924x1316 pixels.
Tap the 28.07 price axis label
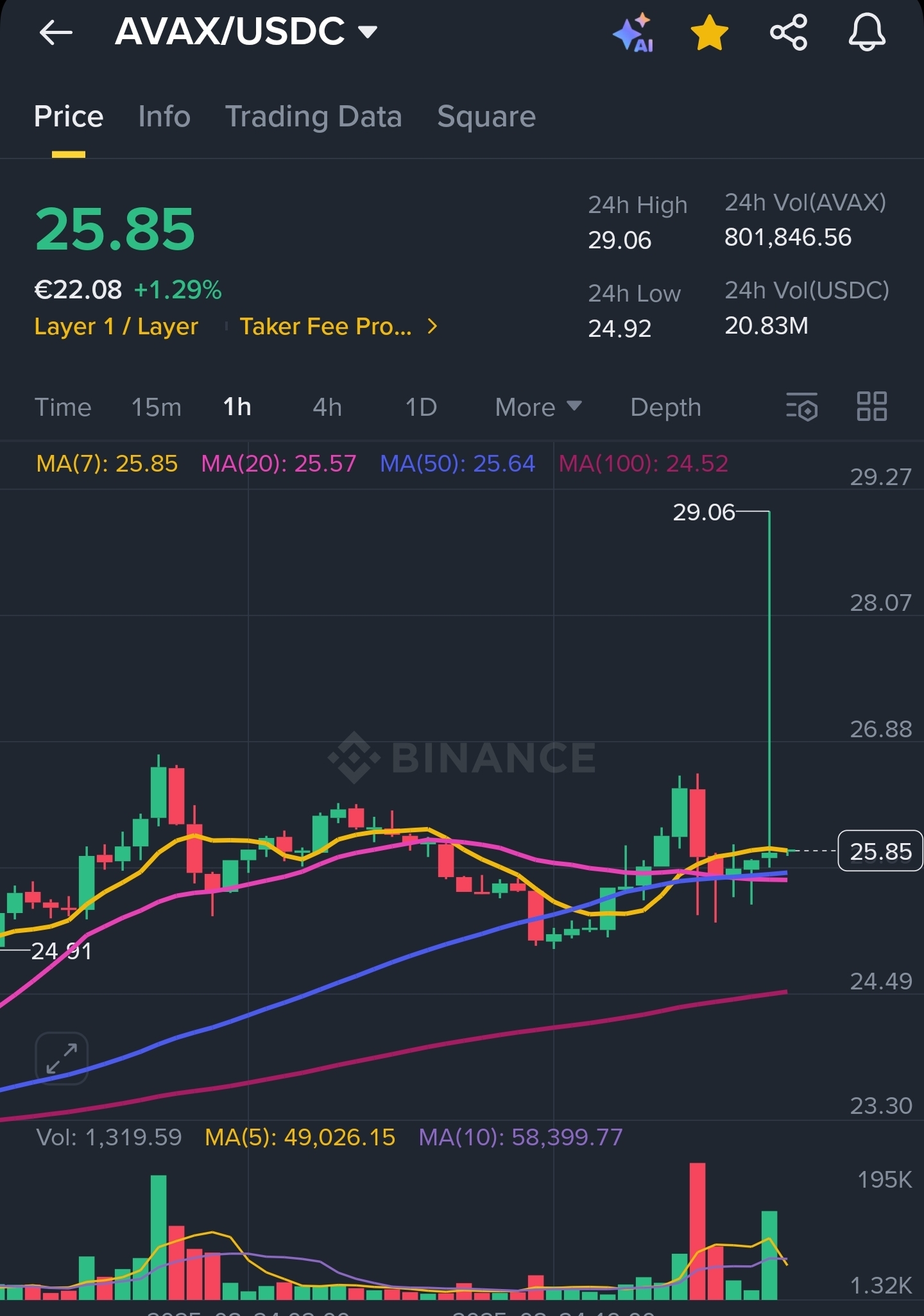tap(880, 602)
